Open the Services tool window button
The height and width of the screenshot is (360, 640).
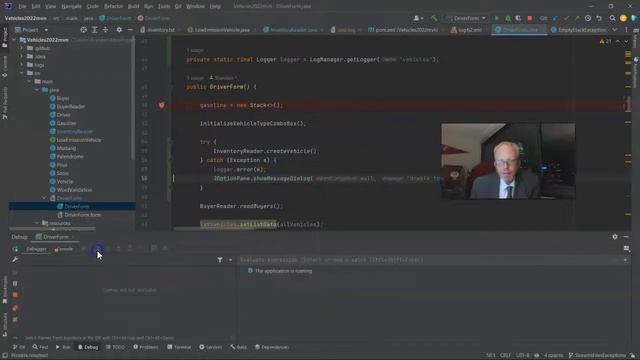(x=210, y=347)
